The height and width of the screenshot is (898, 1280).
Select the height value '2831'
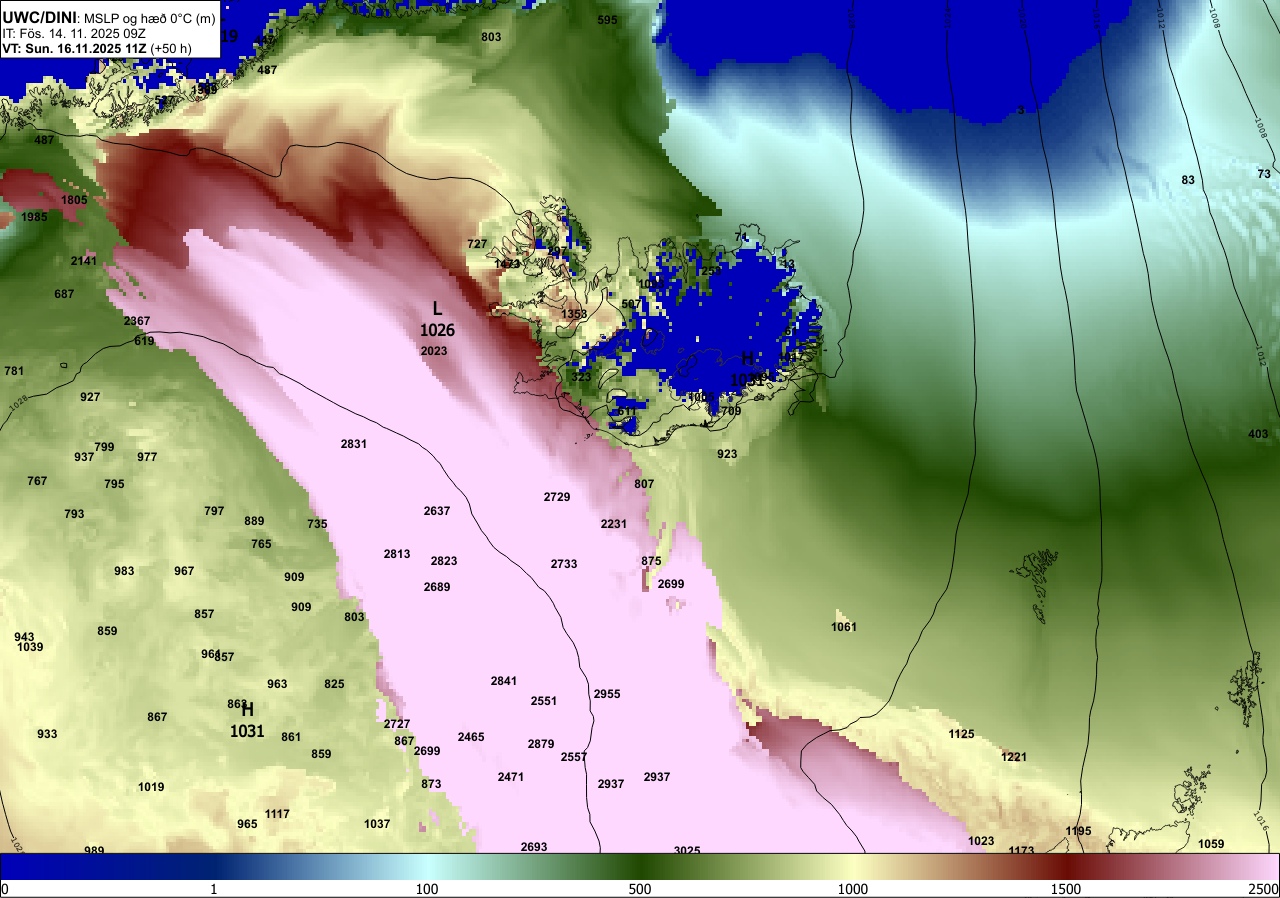[354, 443]
